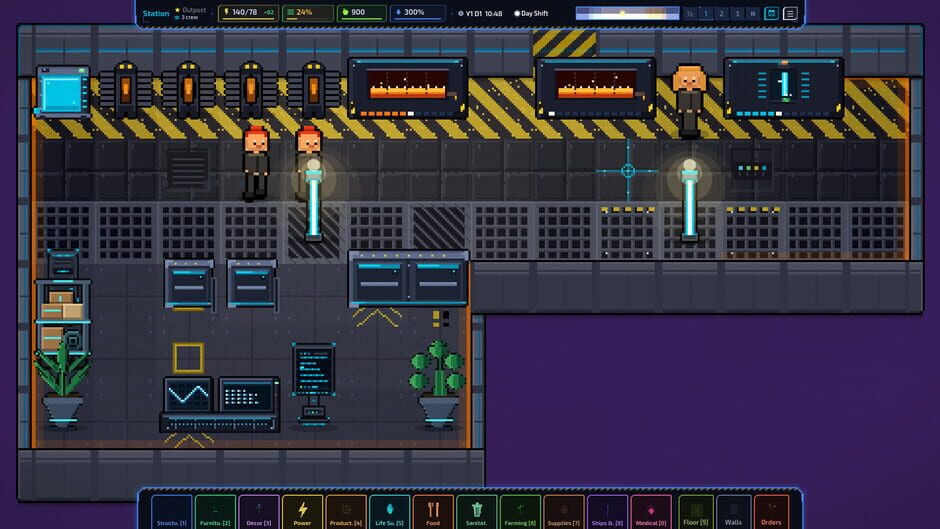Select the blond crew member
Viewport: 940px width, 529px height.
[x=689, y=101]
